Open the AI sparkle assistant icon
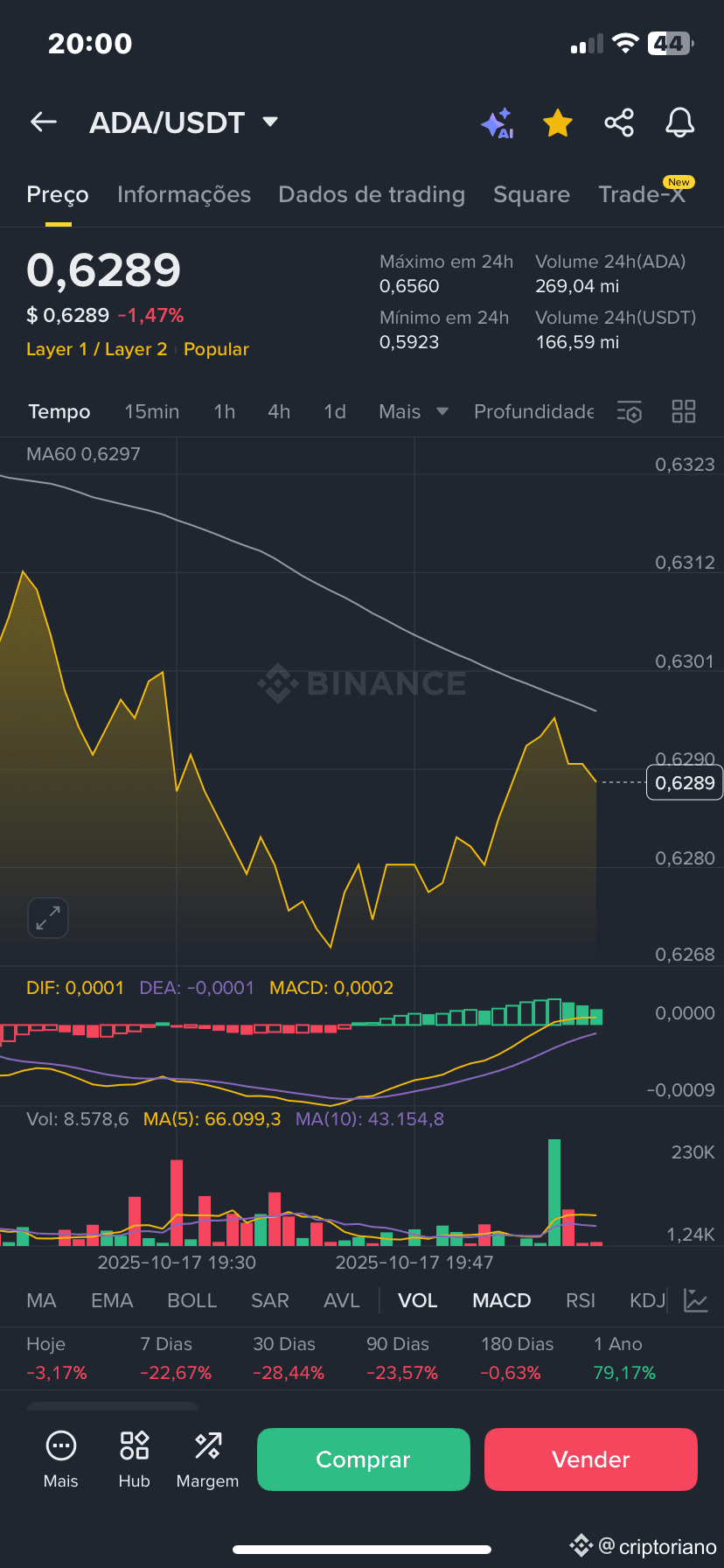This screenshot has height=1568, width=724. (498, 123)
